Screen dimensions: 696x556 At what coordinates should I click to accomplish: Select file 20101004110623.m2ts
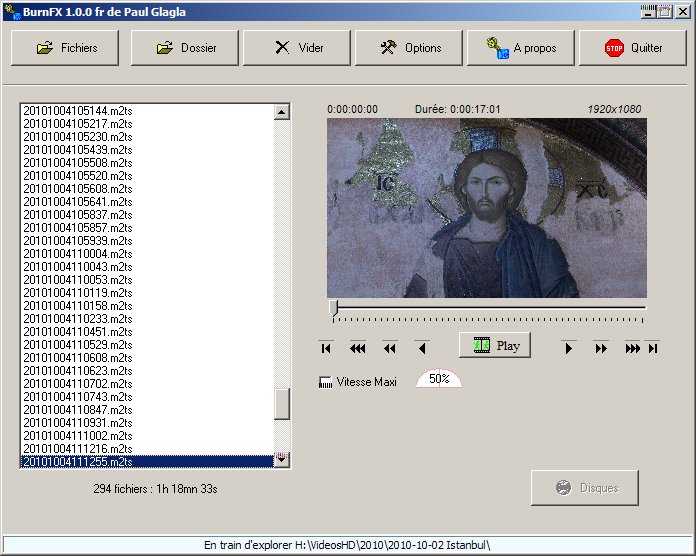pyautogui.click(x=147, y=371)
